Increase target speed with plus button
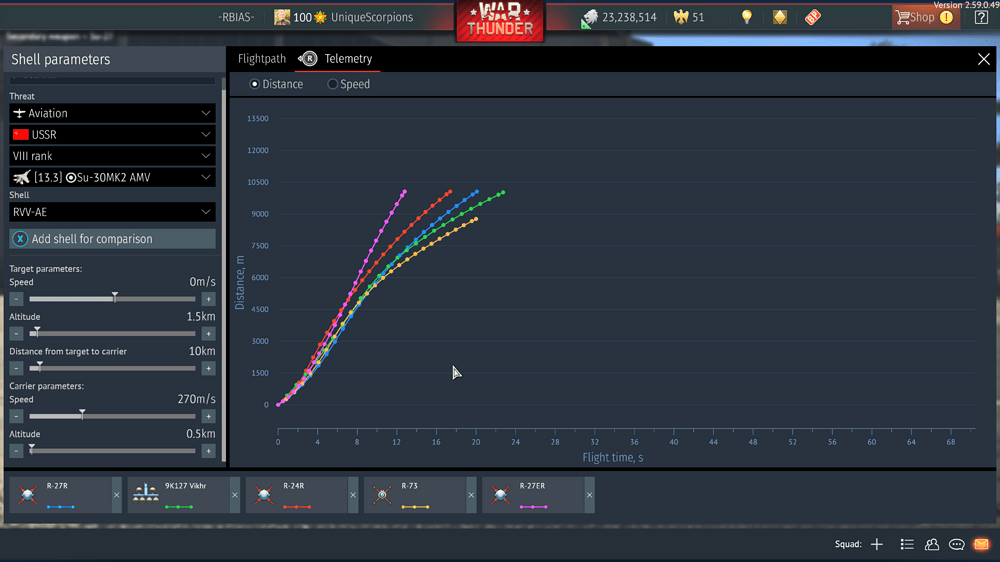Screen dimensions: 1000x562 pos(209,299)
